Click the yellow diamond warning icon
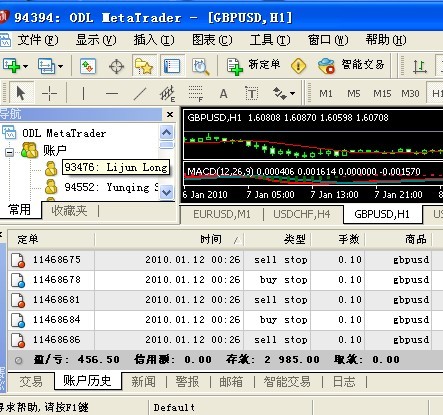443x415 pixels. coord(298,66)
